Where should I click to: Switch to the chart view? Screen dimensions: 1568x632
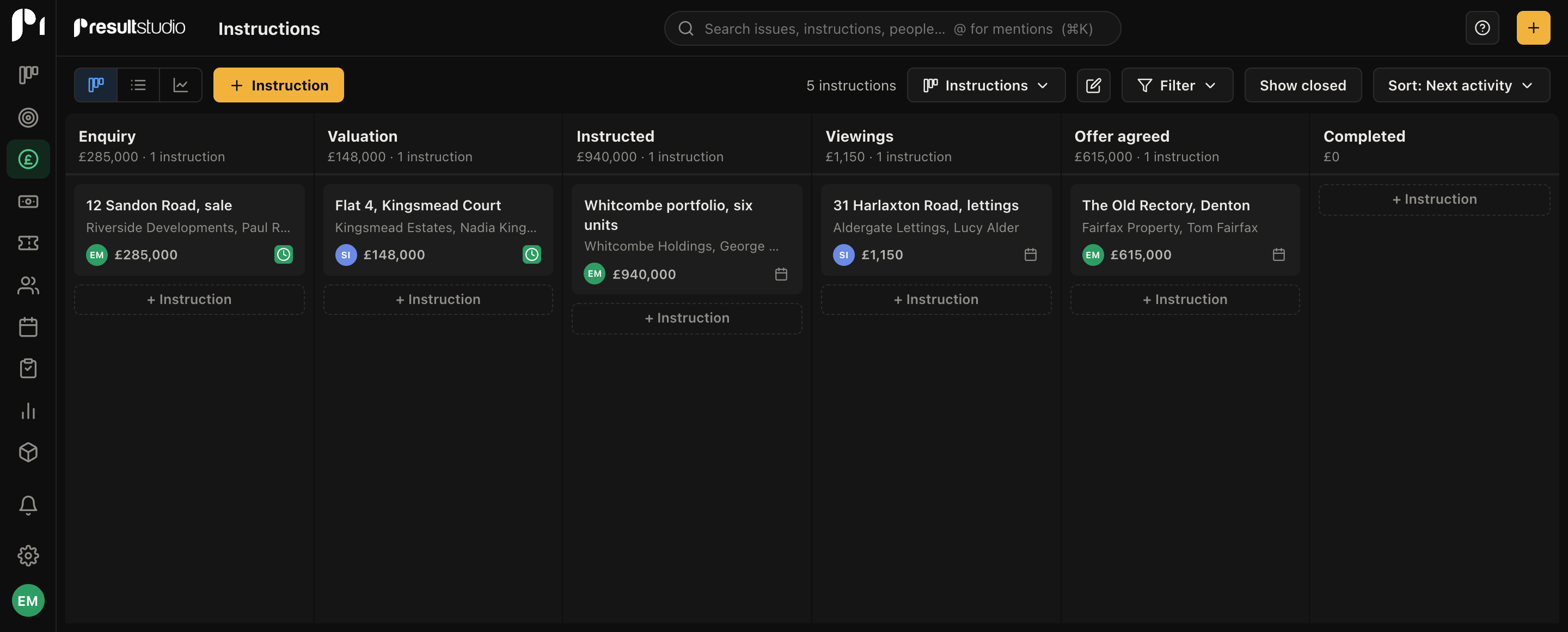click(x=181, y=85)
